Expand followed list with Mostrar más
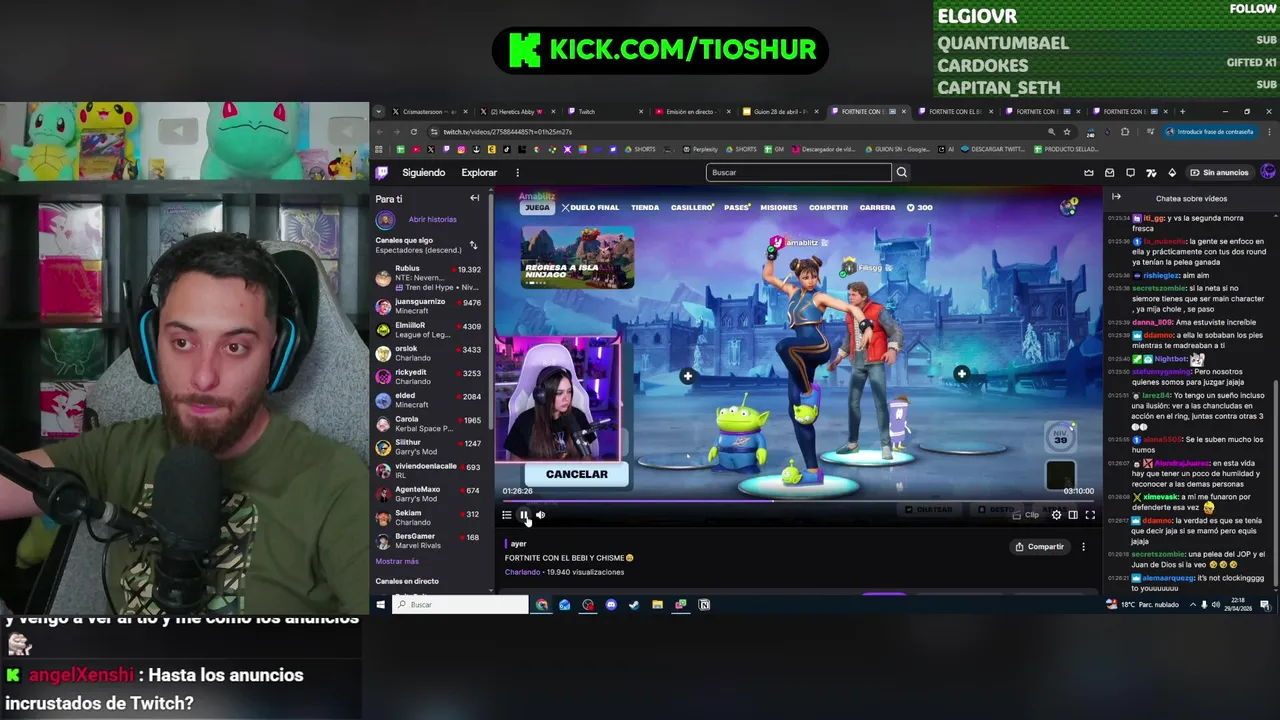 coord(397,561)
